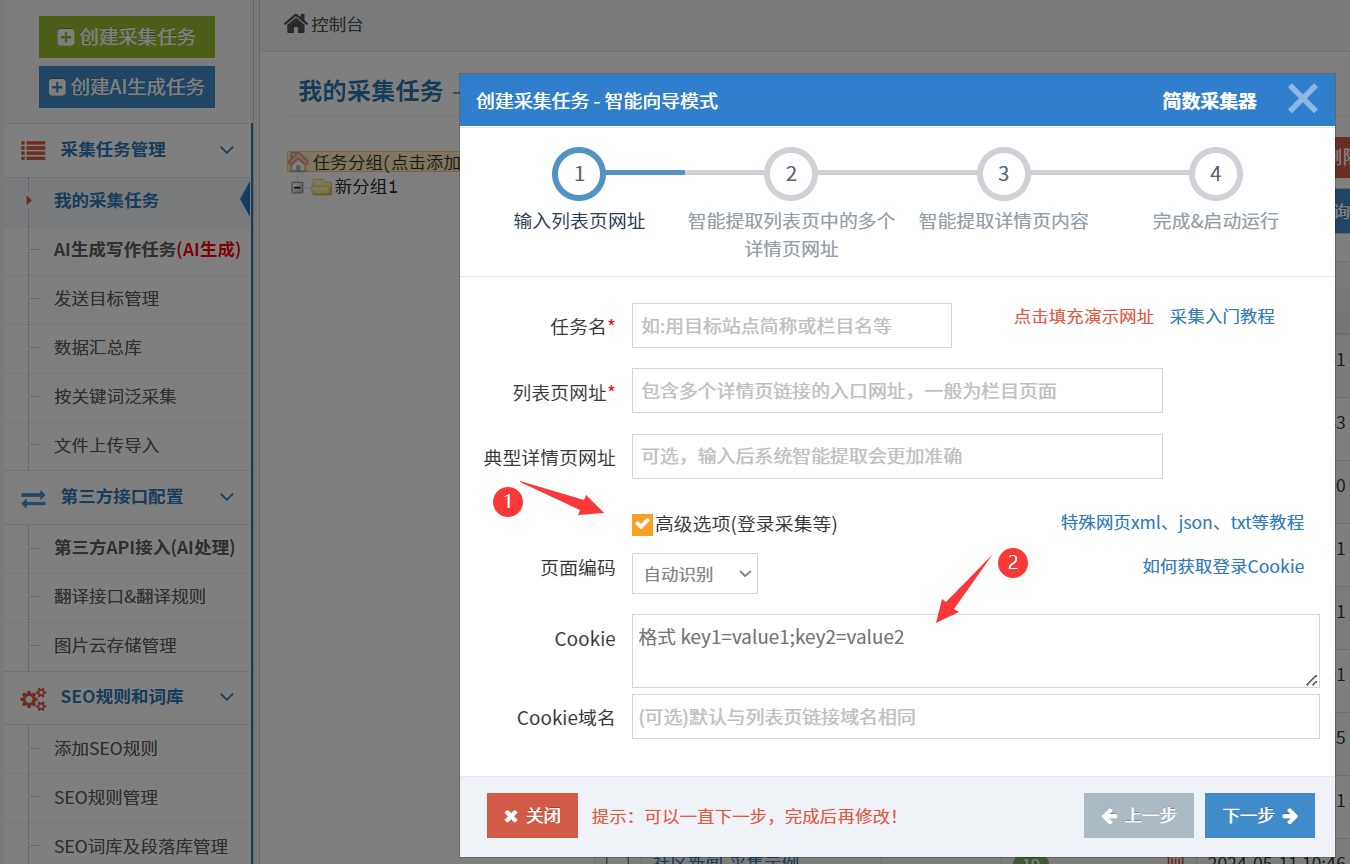The image size is (1350, 864).
Task: Click wizard step 1 circle
Action: (579, 174)
